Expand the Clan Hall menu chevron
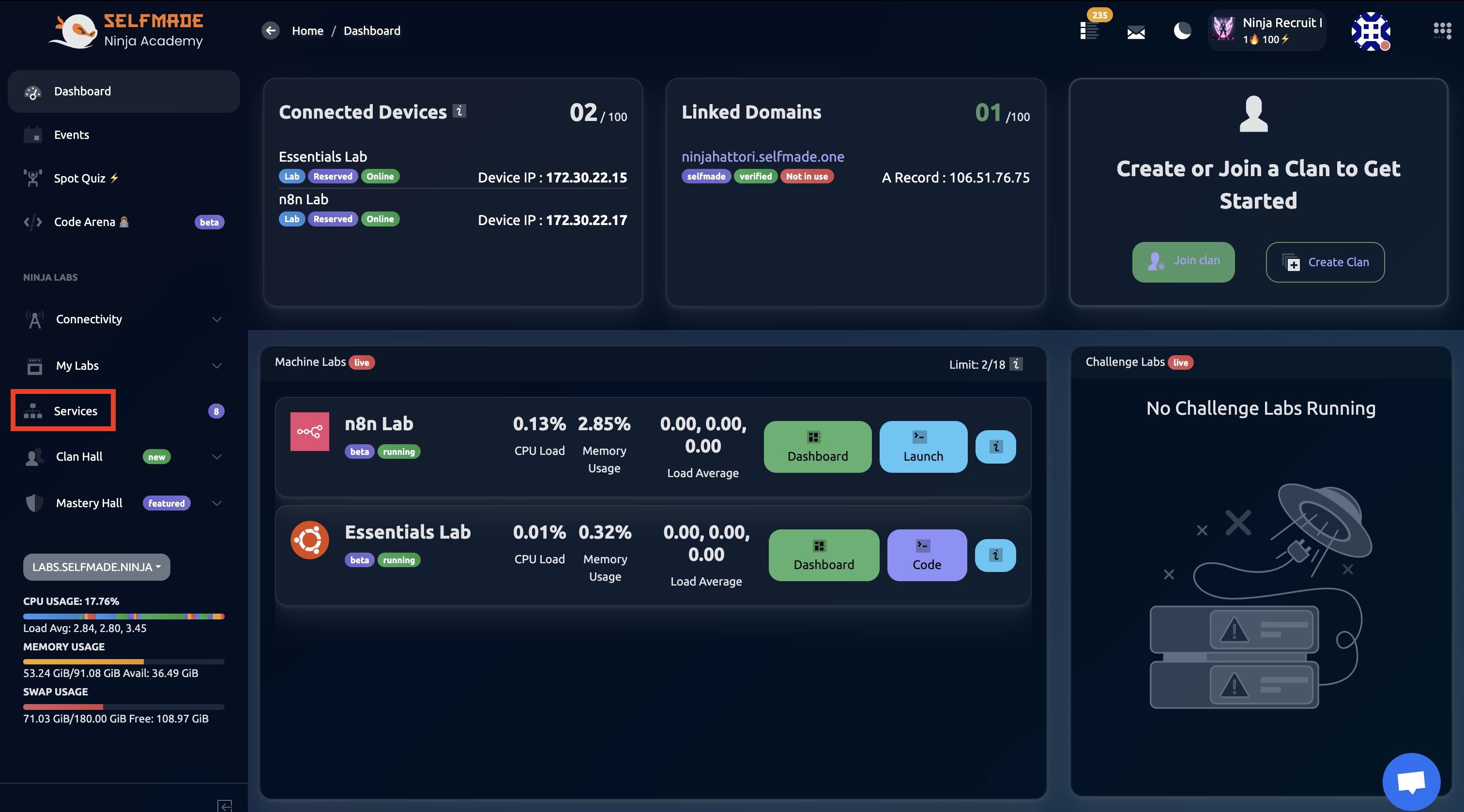Viewport: 1464px width, 812px height. (x=216, y=457)
